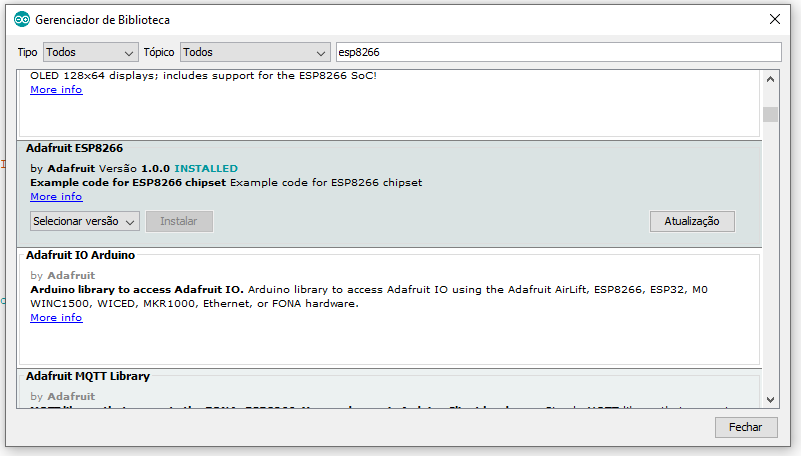Expand the Selecionar versão dropdown
The width and height of the screenshot is (801, 456).
[85, 221]
